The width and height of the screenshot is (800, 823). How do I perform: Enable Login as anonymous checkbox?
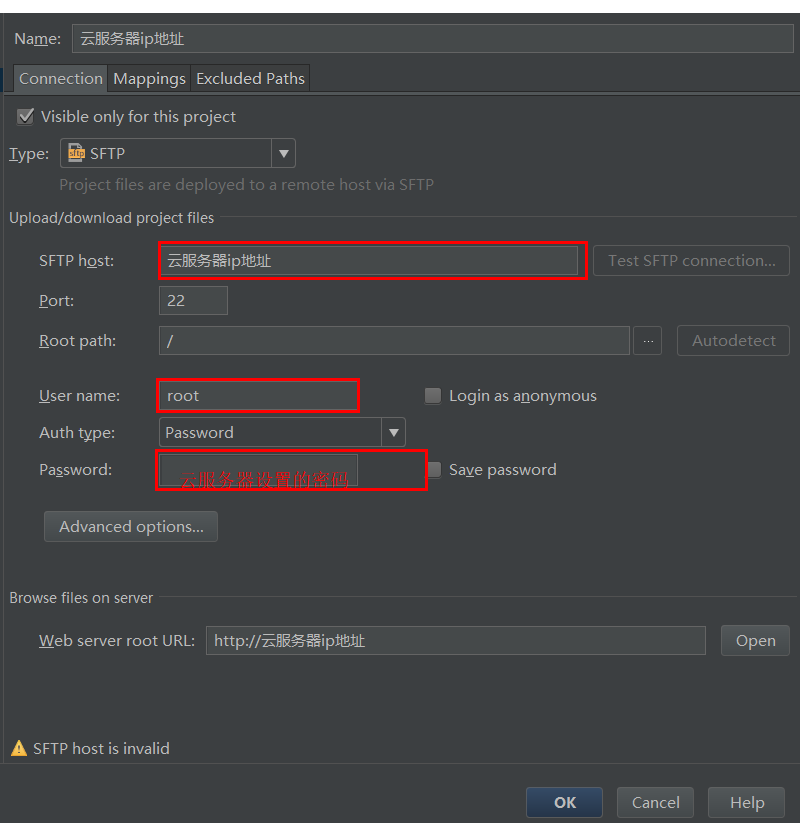coord(433,395)
